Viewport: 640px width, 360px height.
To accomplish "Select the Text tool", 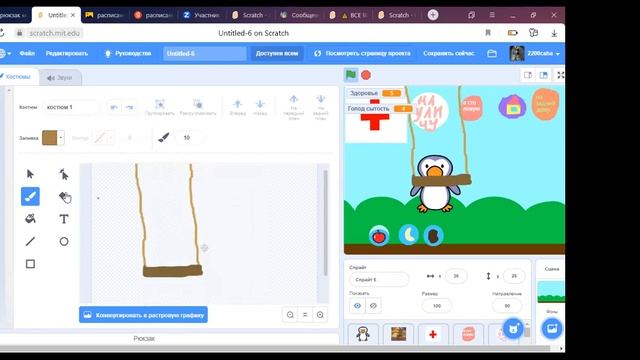I will 64,219.
